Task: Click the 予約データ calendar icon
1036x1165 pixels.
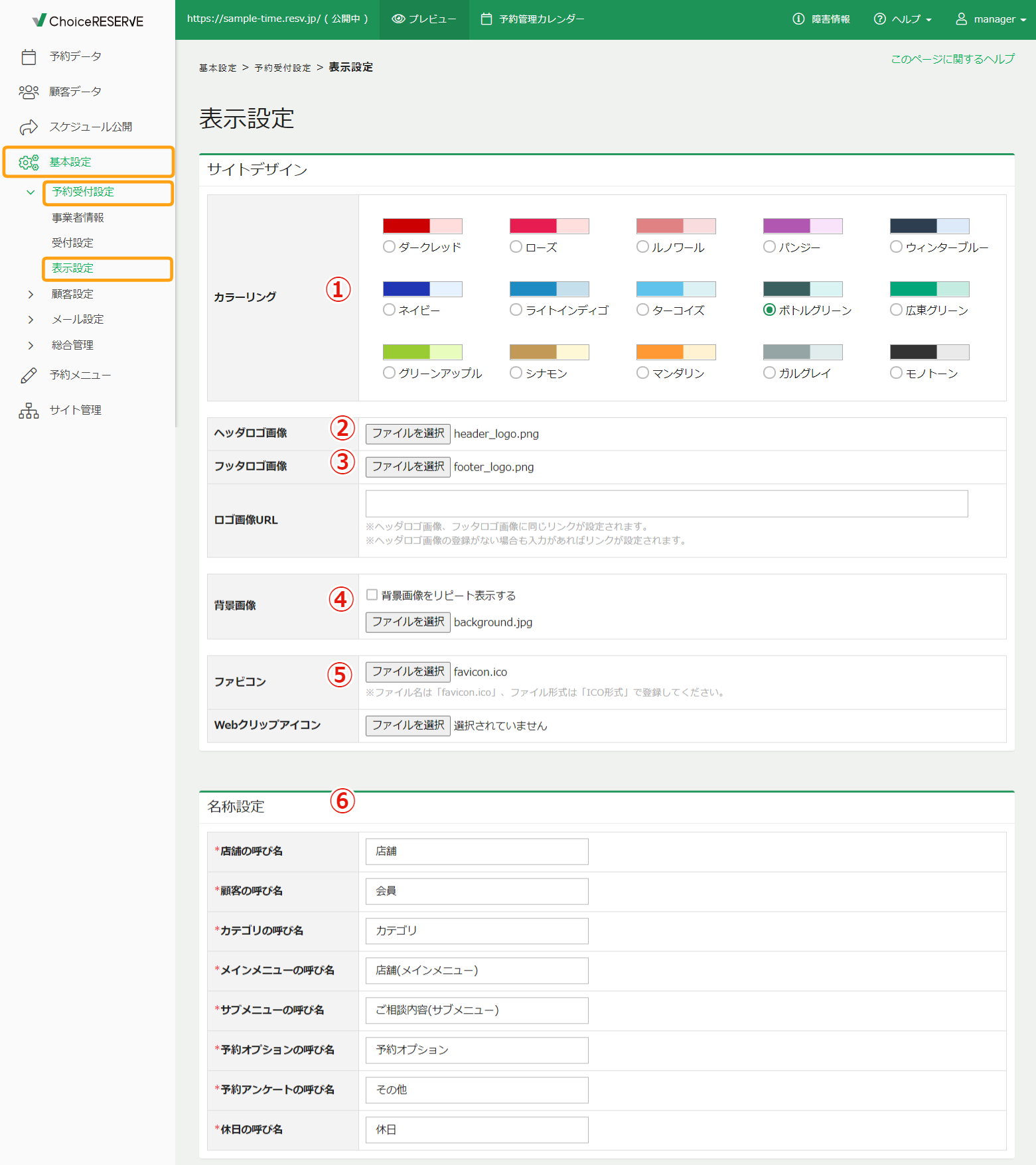Action: [29, 57]
